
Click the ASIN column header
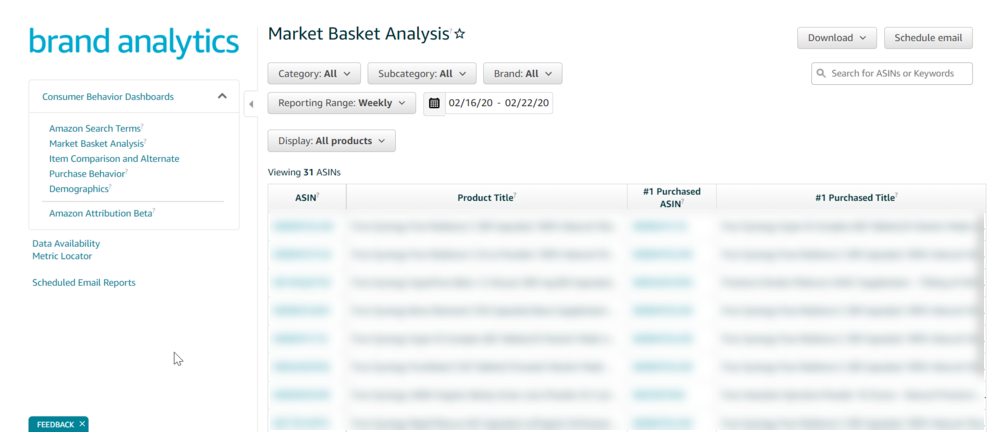307,198
